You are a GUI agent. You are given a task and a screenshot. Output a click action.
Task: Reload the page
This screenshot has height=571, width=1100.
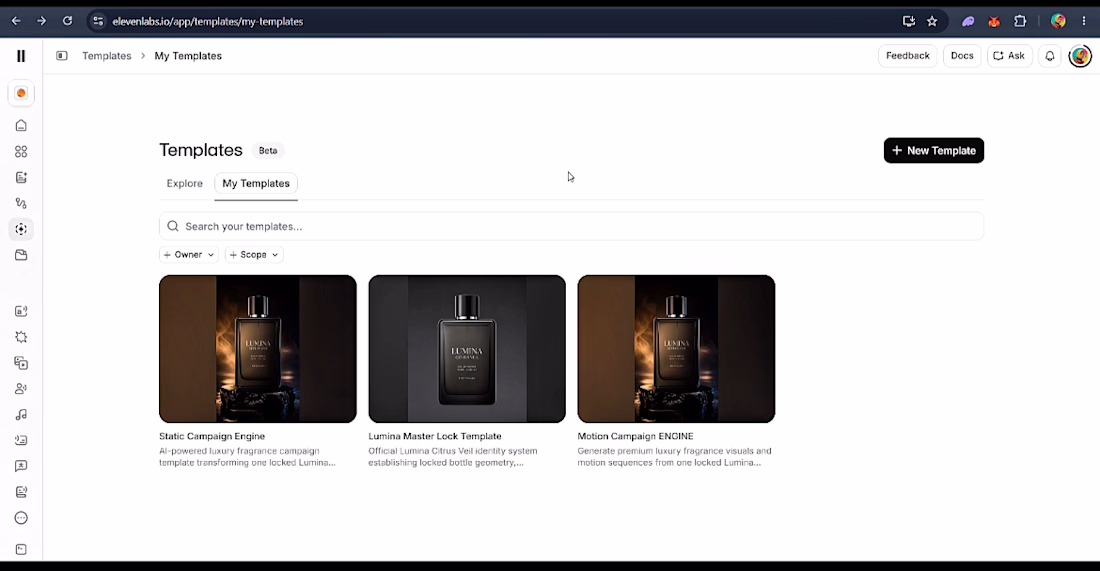67,21
